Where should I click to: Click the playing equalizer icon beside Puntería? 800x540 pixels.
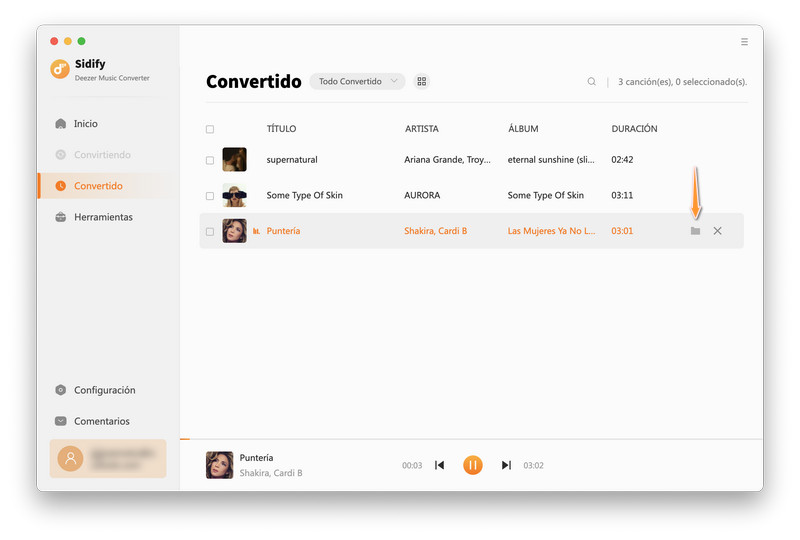coord(256,231)
